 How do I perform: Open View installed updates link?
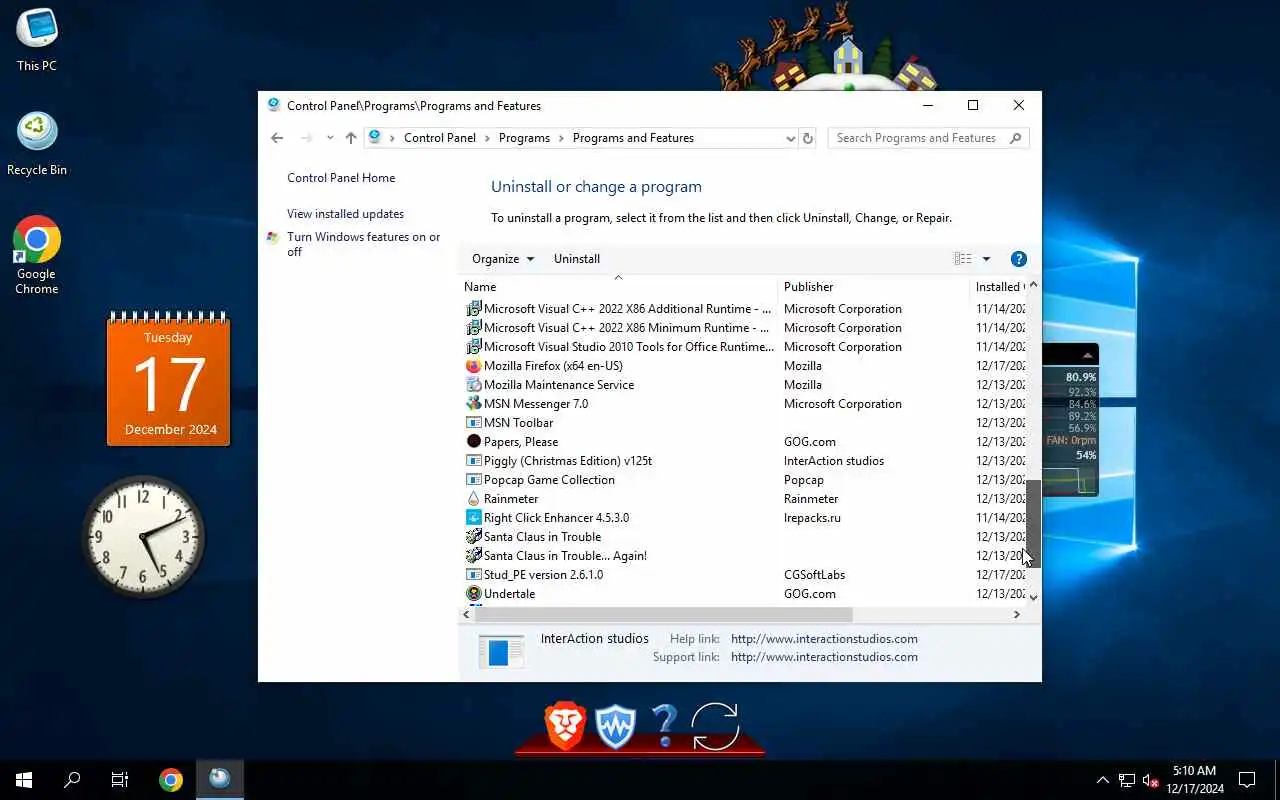[345, 214]
